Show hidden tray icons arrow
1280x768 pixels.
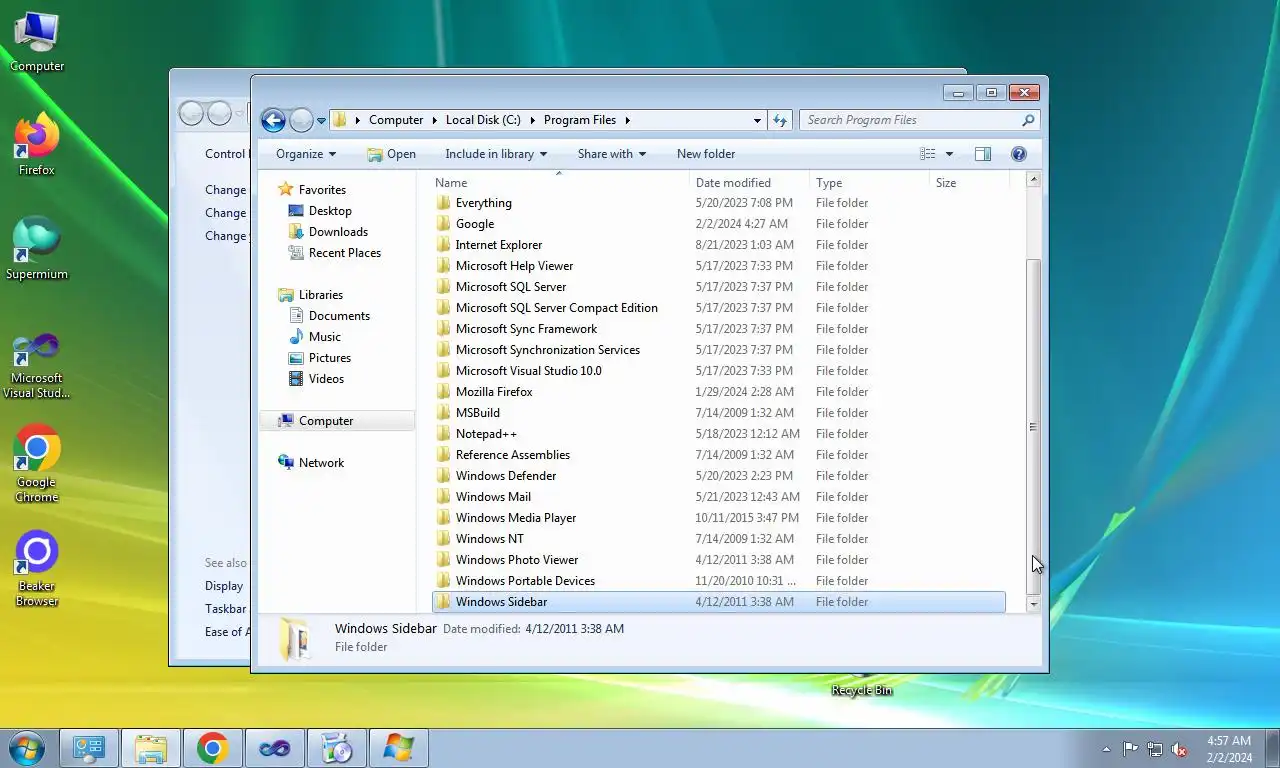coord(1106,749)
